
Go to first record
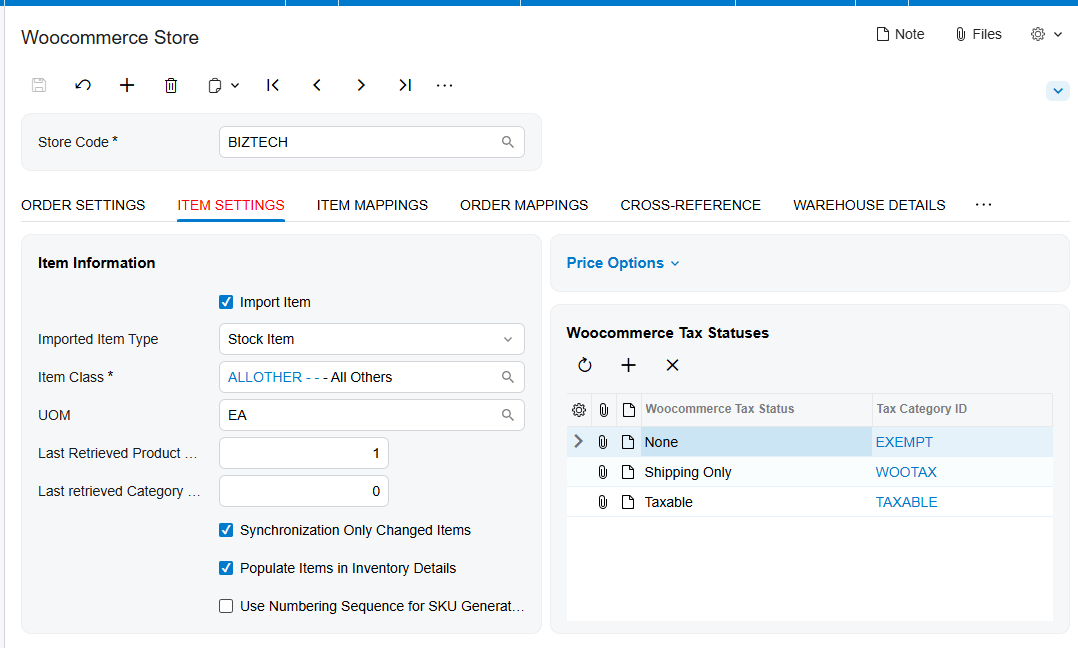coord(273,85)
